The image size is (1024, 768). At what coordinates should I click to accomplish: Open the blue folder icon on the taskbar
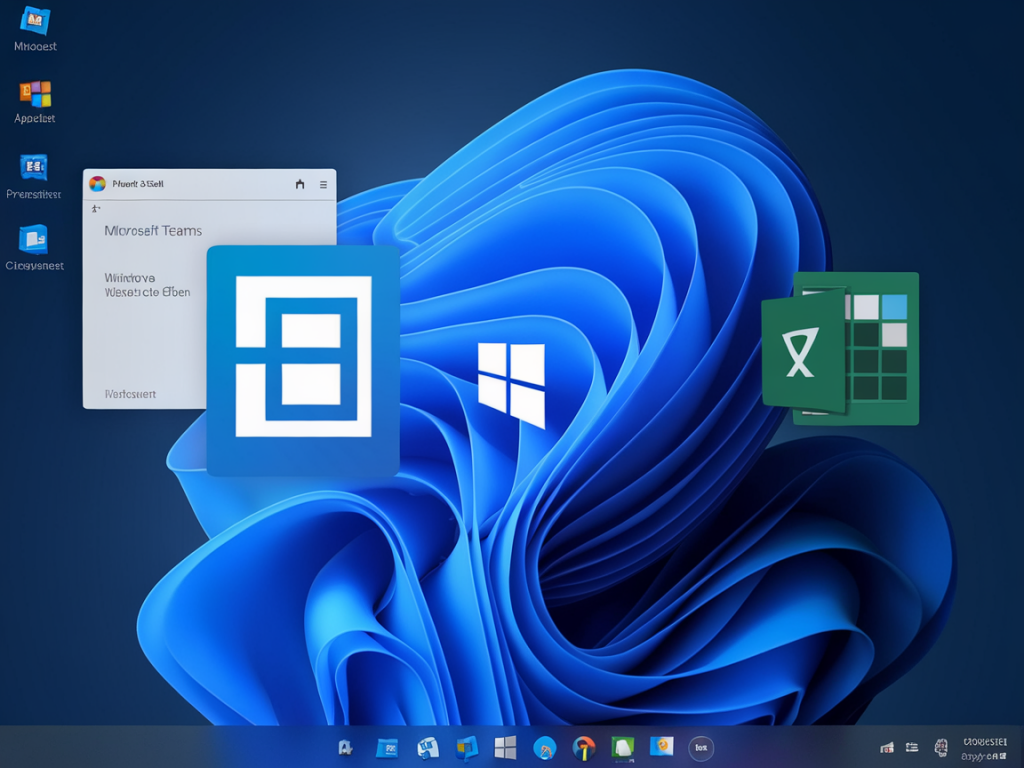click(387, 748)
